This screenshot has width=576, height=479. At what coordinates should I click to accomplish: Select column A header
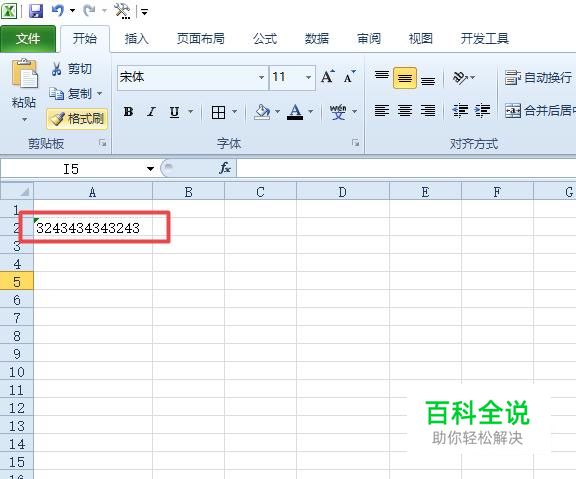click(x=93, y=192)
